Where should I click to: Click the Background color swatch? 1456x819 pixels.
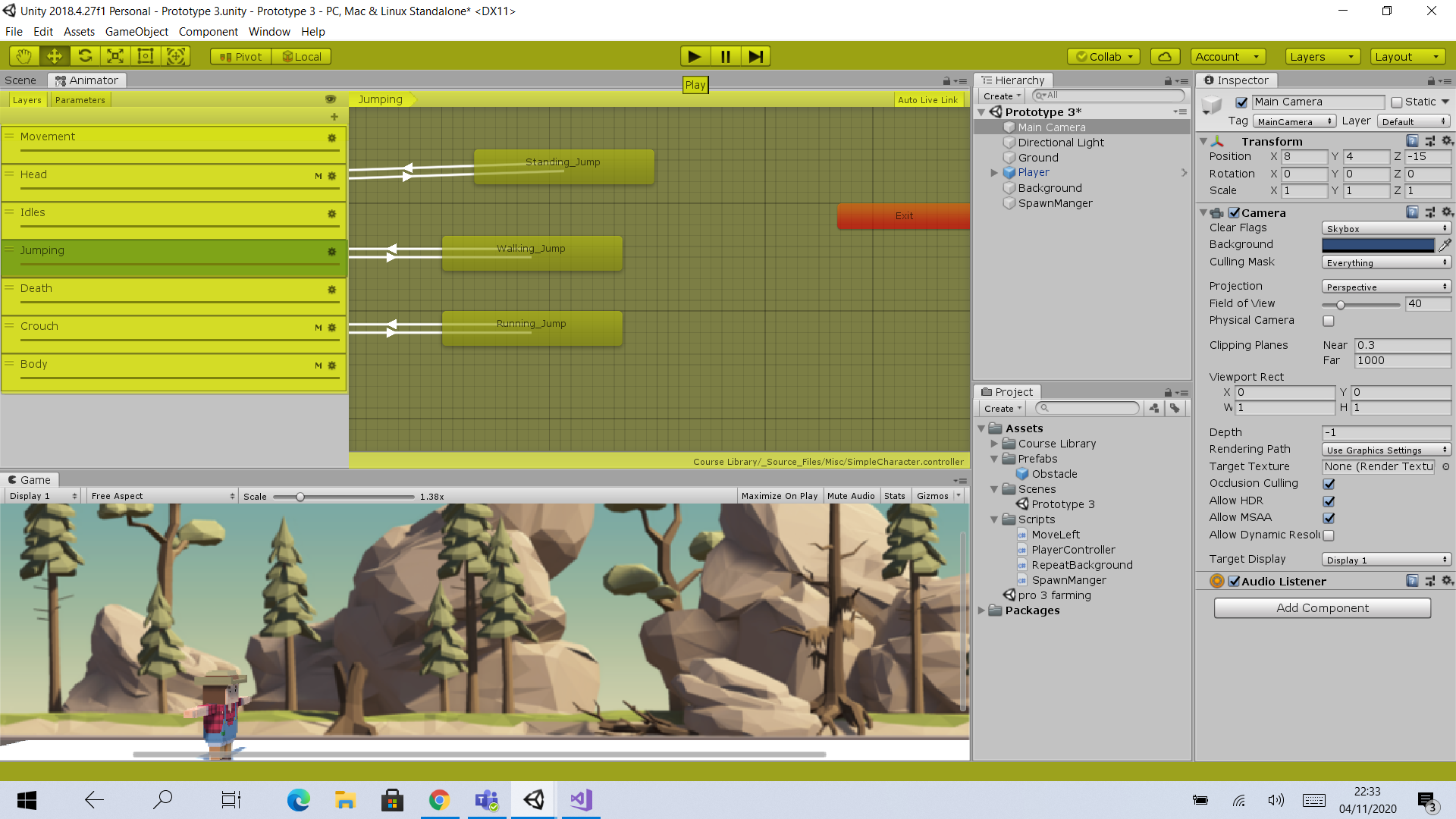click(x=1377, y=244)
